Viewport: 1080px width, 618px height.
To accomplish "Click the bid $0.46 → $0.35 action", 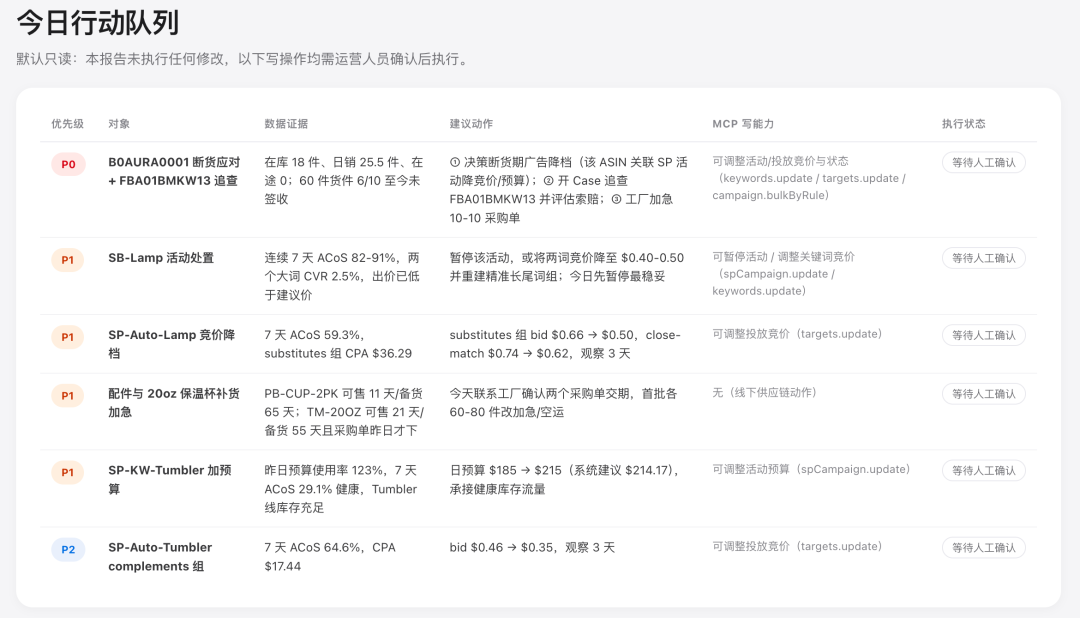I will point(532,548).
